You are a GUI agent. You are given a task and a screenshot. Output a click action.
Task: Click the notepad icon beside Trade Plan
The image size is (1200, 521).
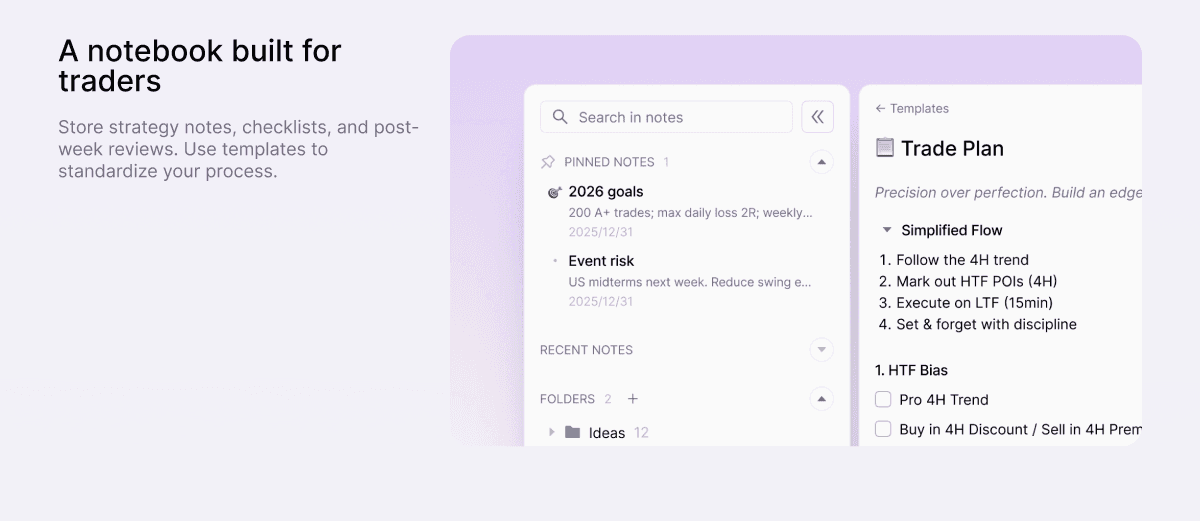pyautogui.click(x=884, y=148)
